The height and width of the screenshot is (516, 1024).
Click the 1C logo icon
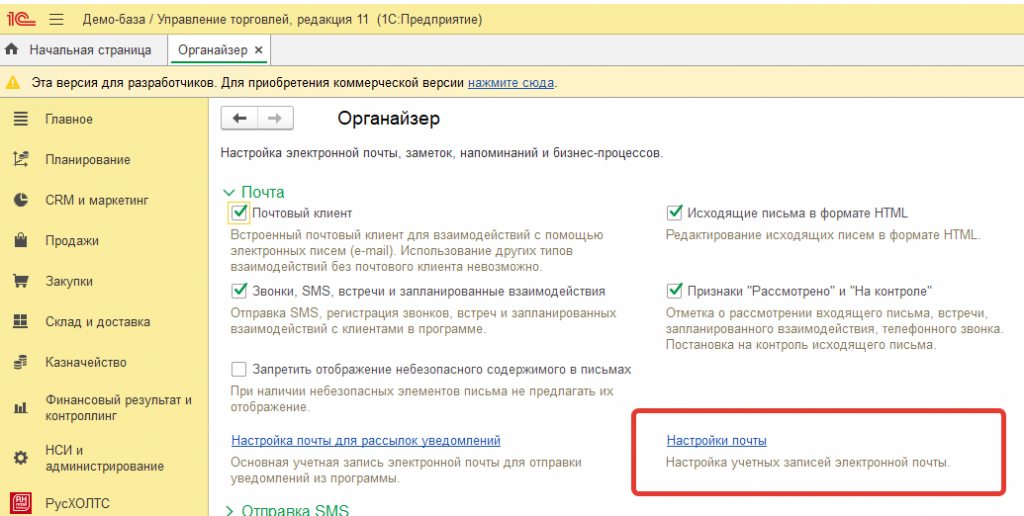click(21, 19)
